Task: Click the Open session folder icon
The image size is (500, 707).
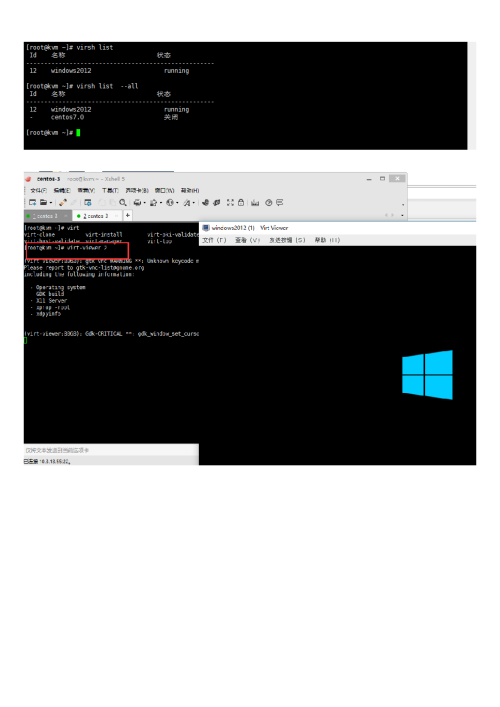Action: click(44, 202)
